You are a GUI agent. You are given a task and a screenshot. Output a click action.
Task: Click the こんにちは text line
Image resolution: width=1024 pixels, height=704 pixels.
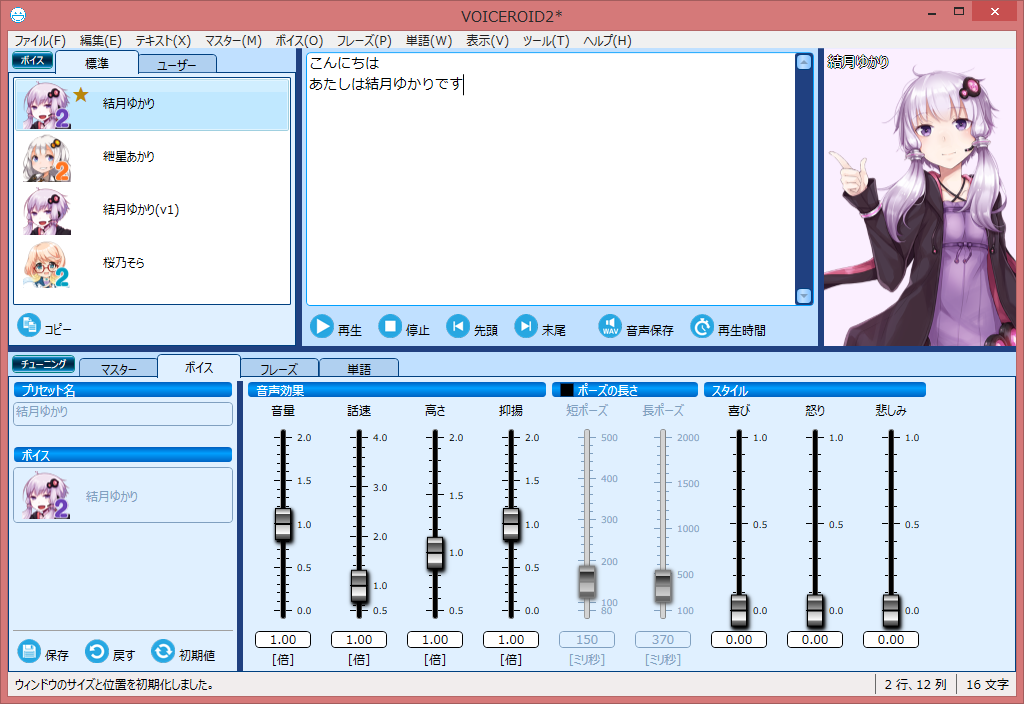coord(344,63)
